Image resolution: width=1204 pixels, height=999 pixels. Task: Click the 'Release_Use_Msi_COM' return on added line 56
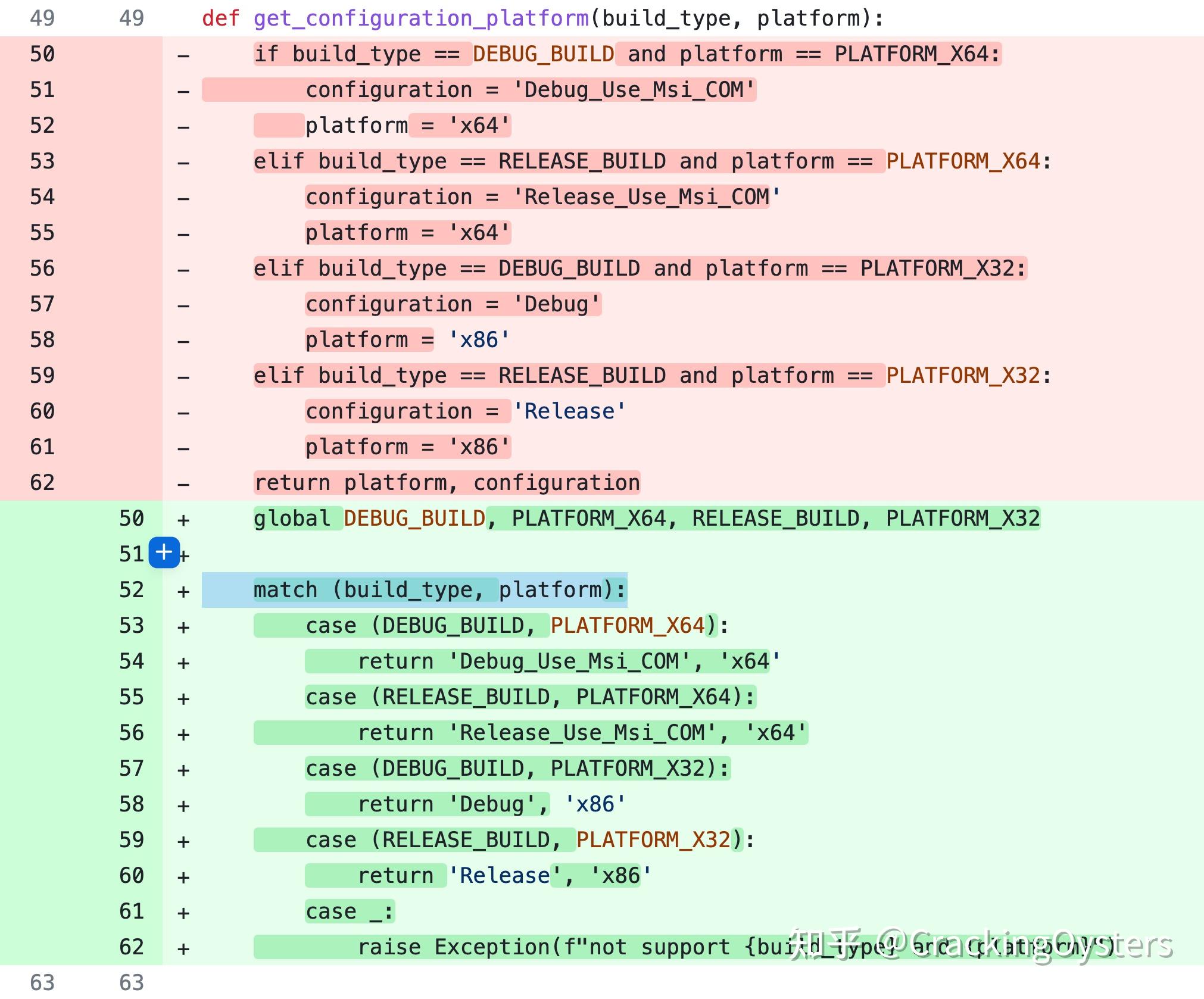point(582,733)
